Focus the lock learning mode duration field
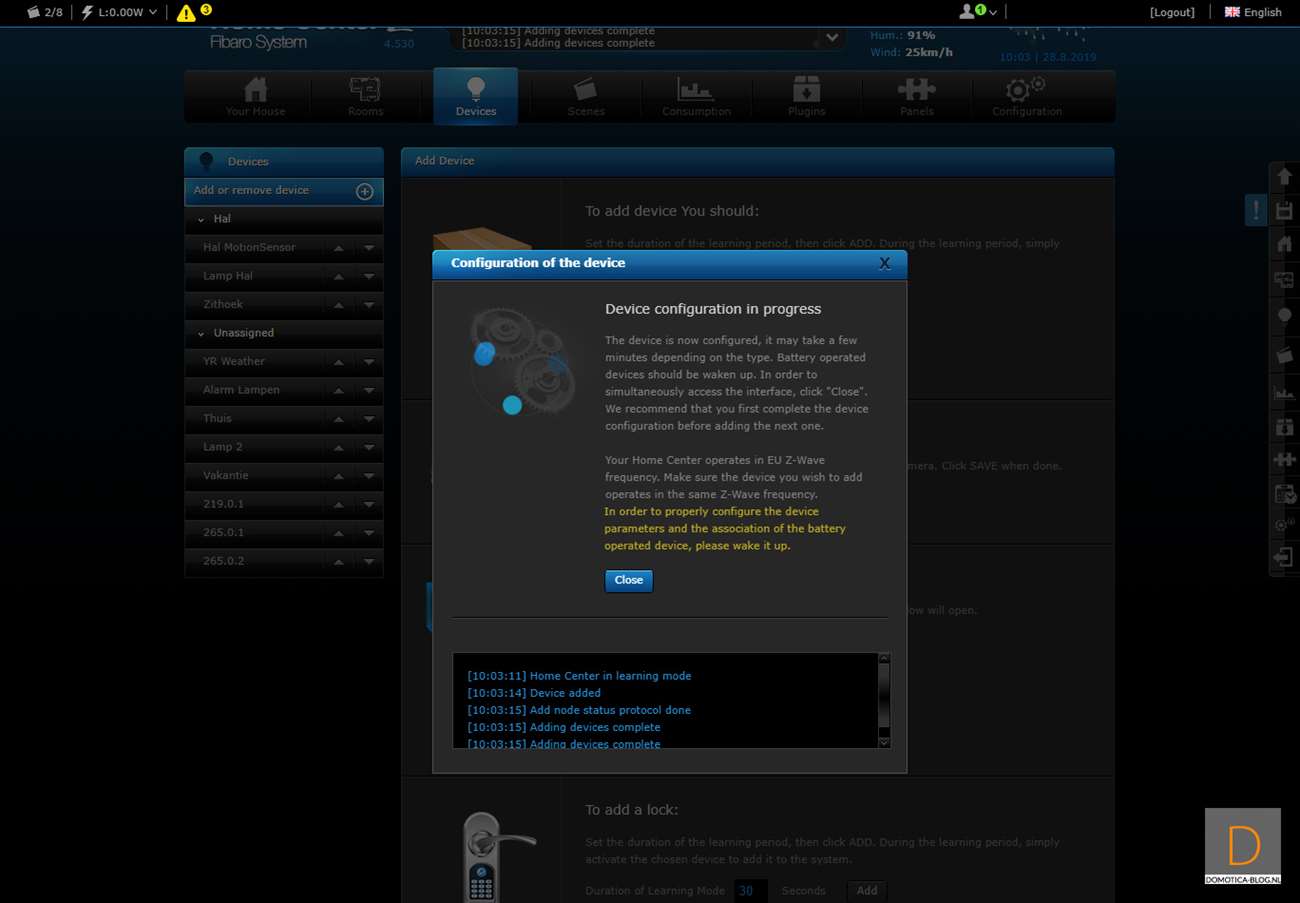This screenshot has width=1300, height=903. 751,891
